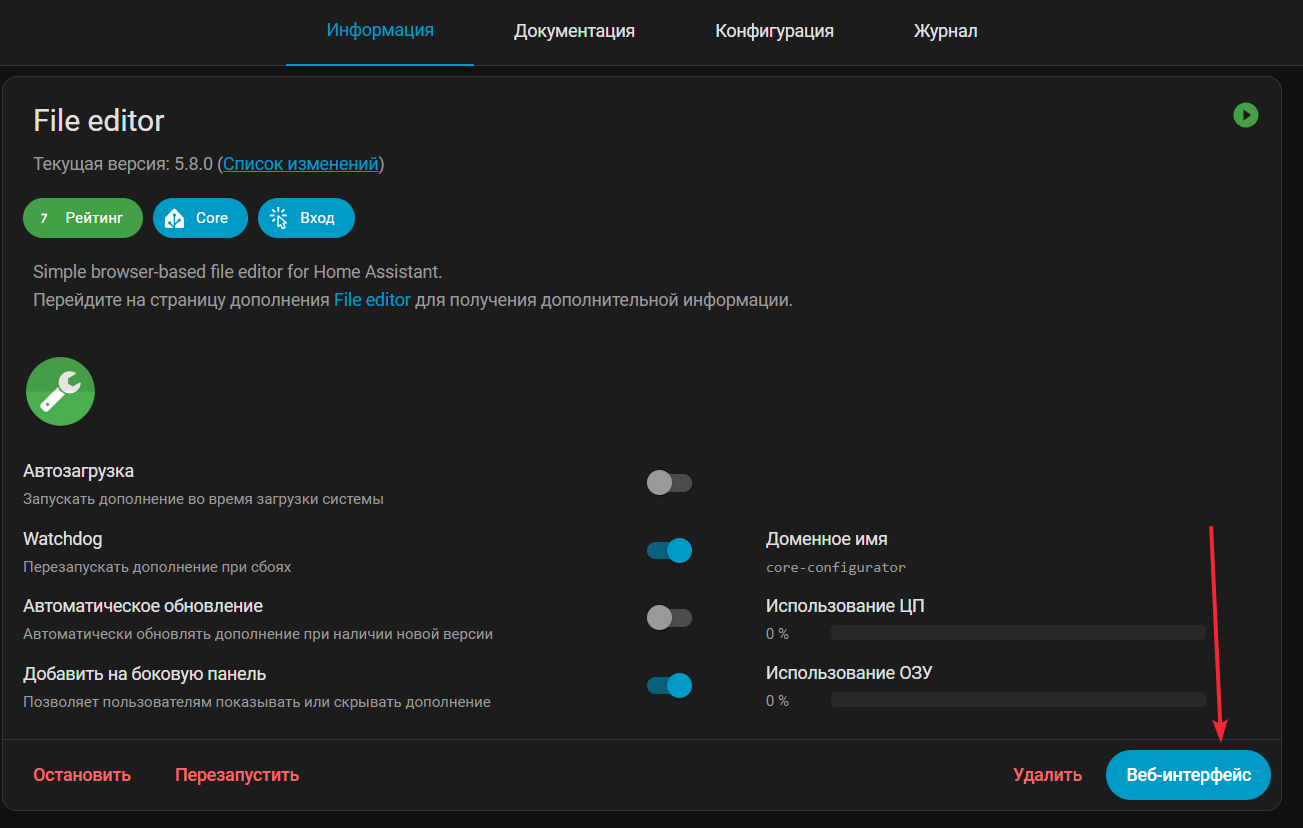Click the Core chip's Home Assistant icon
This screenshot has height=828, width=1303.
[175, 218]
